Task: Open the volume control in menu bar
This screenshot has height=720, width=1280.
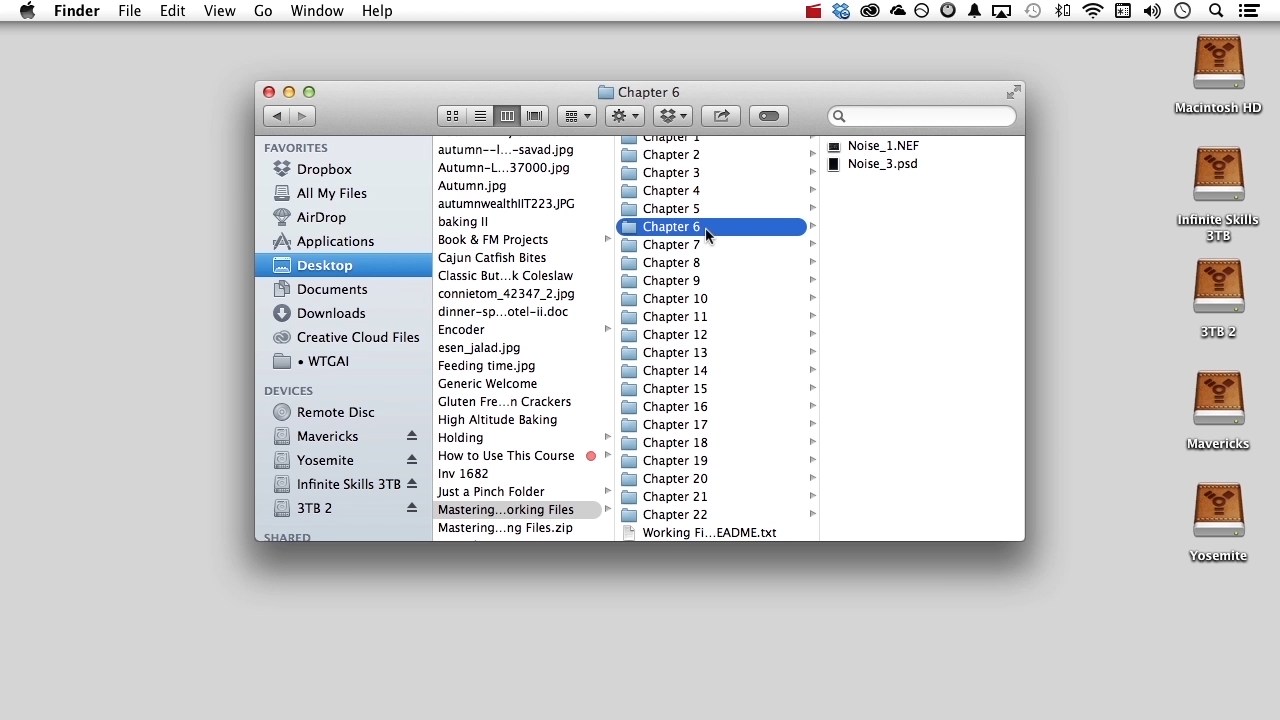Action: coord(1152,11)
